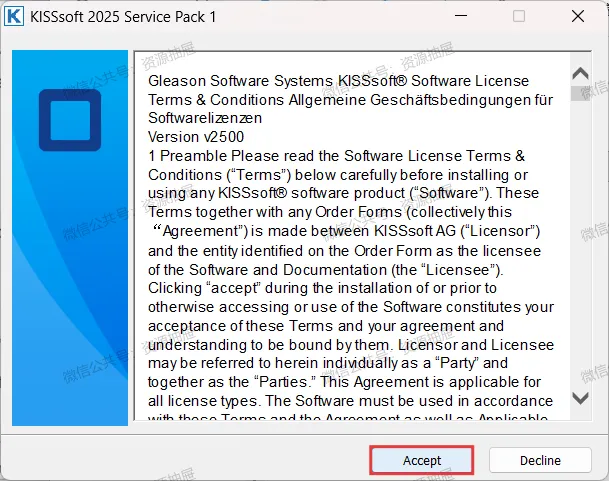Click the KISSsoft logo icon in title bar
Viewport: 609px width, 481px height.
(x=14, y=16)
